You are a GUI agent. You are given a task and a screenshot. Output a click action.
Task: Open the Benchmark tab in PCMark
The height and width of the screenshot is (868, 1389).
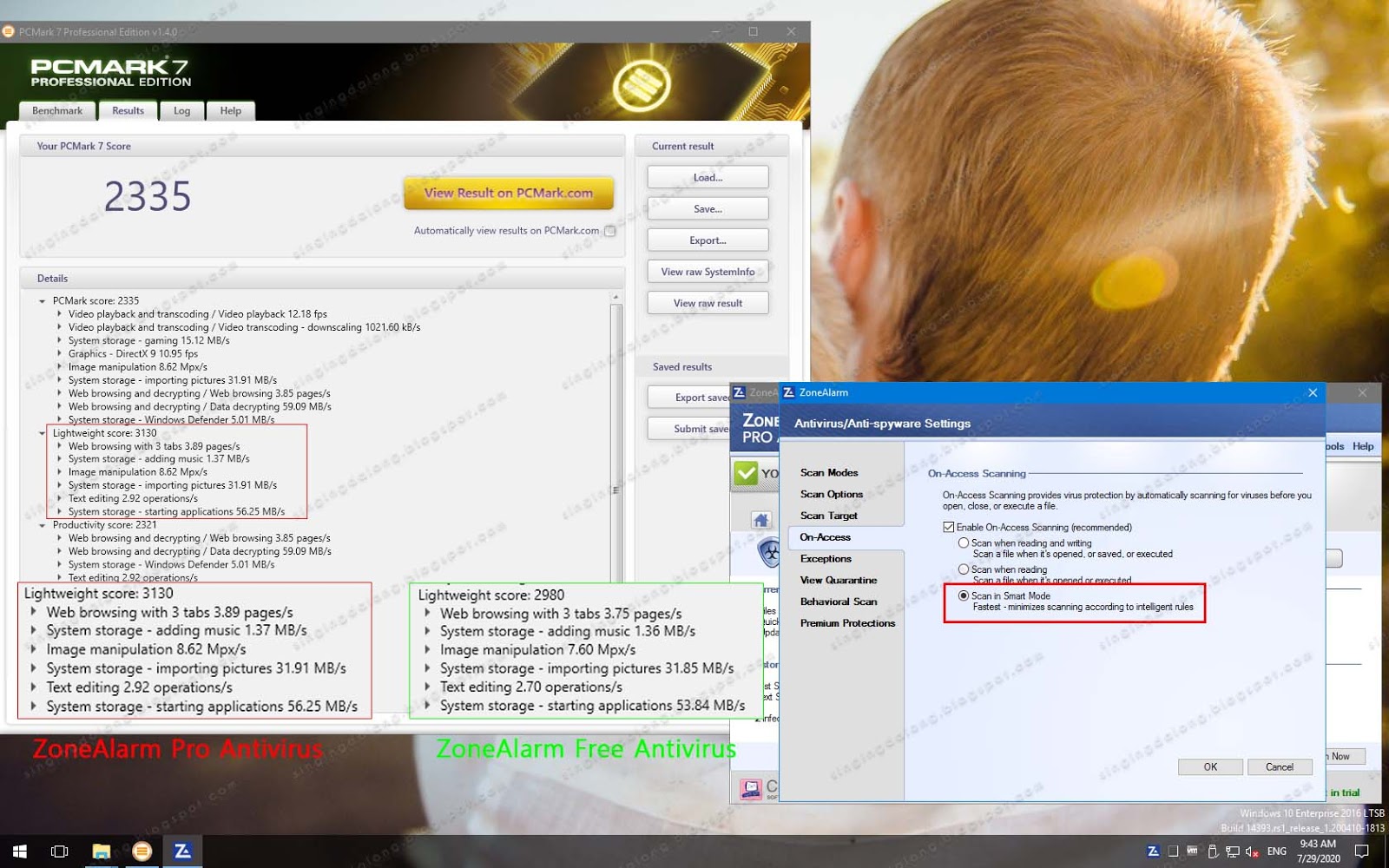(x=57, y=111)
